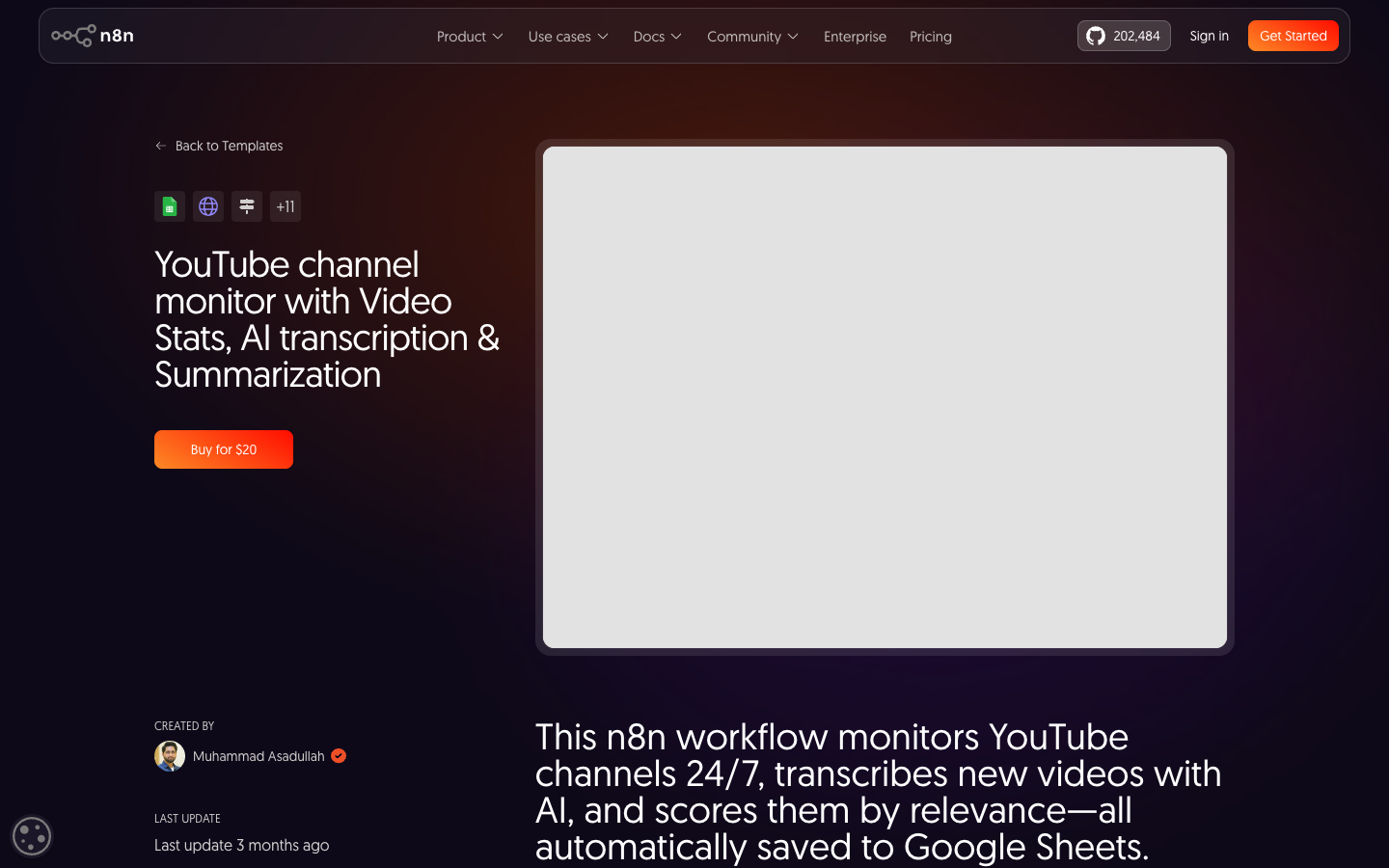Go Back to Templates
Viewport: 1389px width, 868px height.
click(219, 146)
